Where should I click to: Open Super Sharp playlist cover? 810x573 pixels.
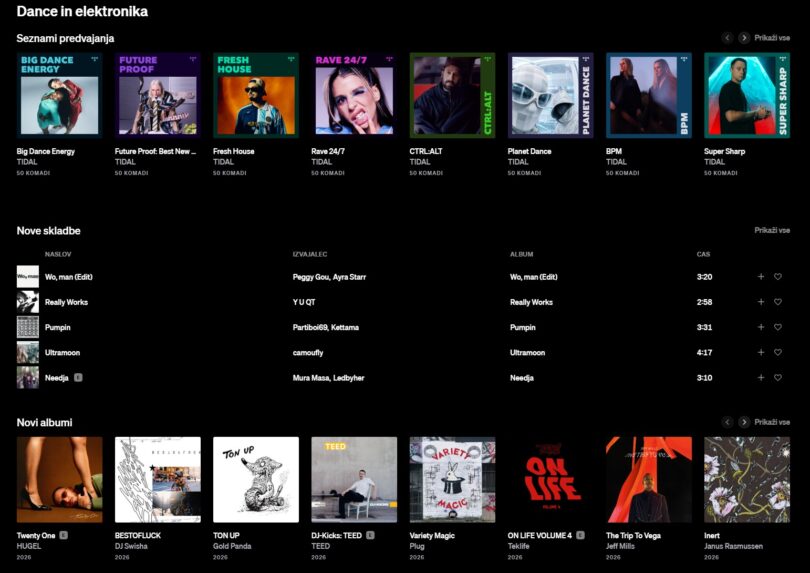tap(746, 95)
